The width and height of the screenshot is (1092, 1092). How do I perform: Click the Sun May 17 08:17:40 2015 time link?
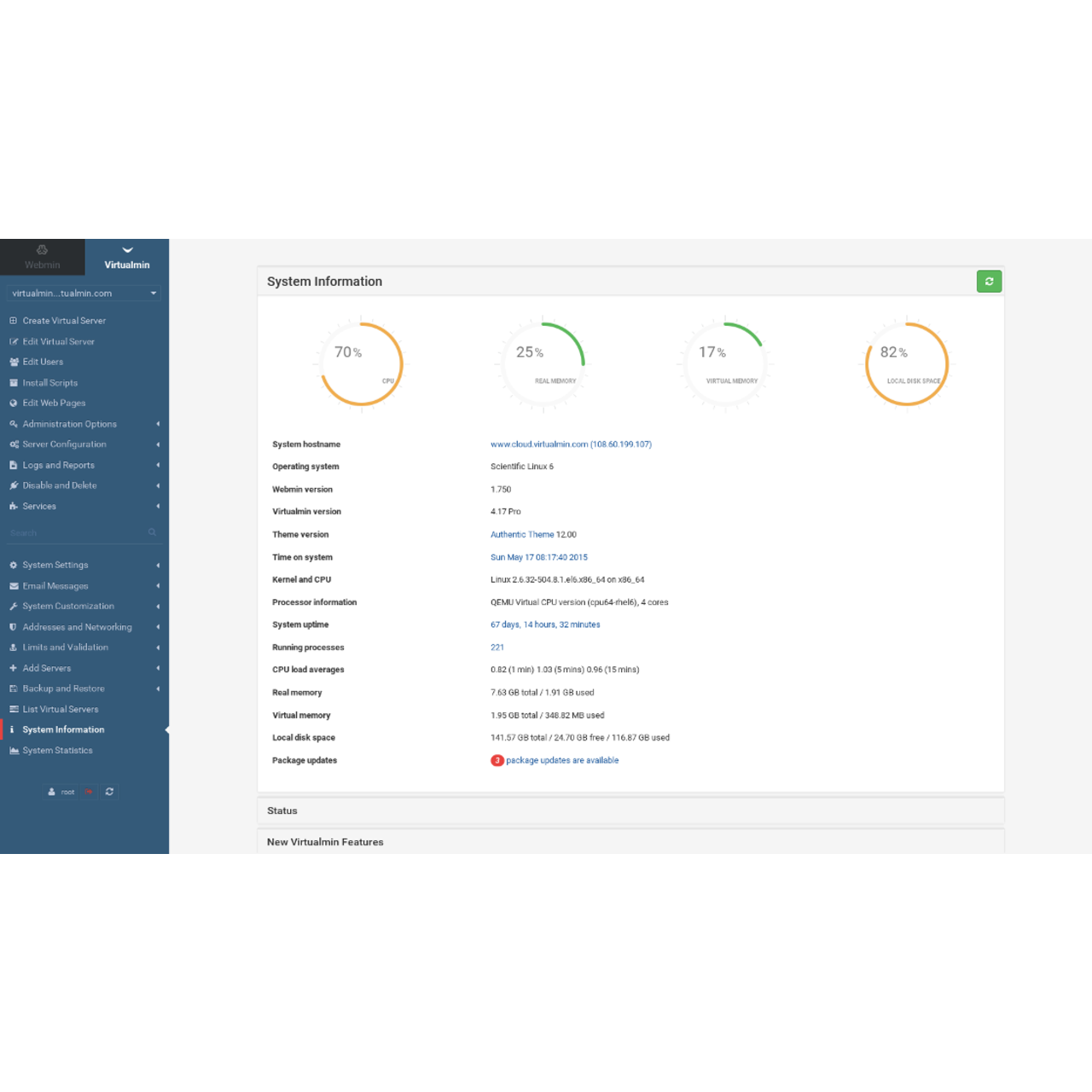pos(539,557)
